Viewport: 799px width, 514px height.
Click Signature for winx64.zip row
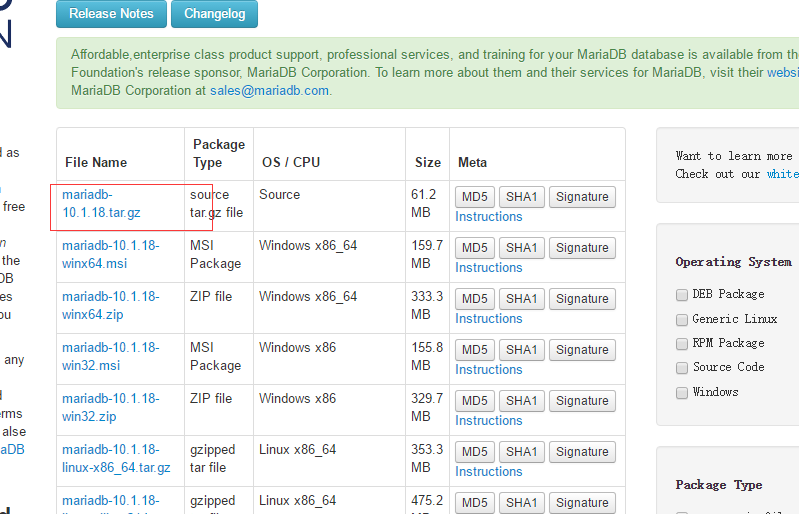coord(582,299)
